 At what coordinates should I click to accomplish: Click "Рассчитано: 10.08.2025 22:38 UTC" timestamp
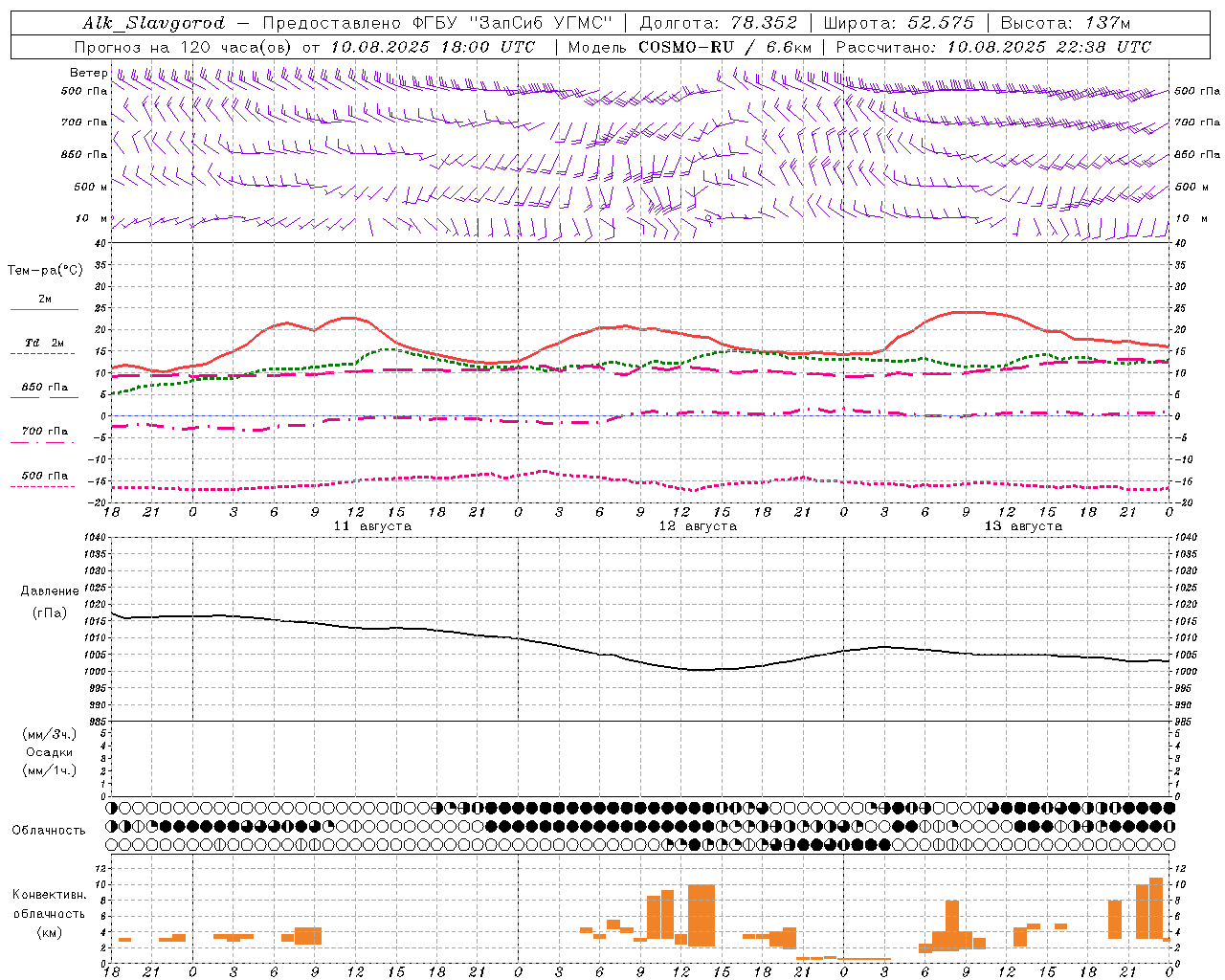coord(993,47)
